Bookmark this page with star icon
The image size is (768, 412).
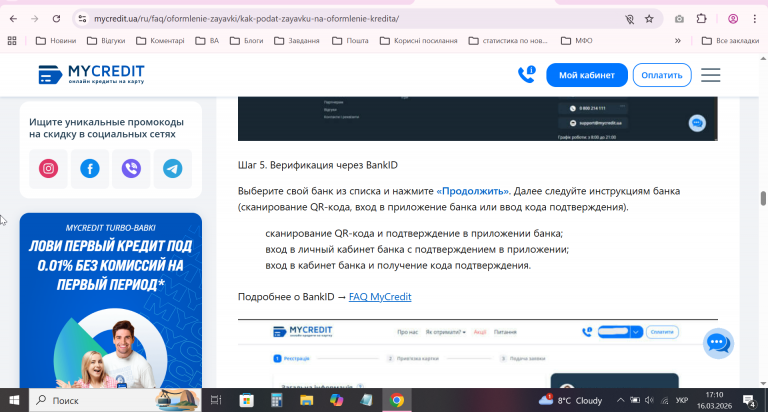[x=649, y=19]
